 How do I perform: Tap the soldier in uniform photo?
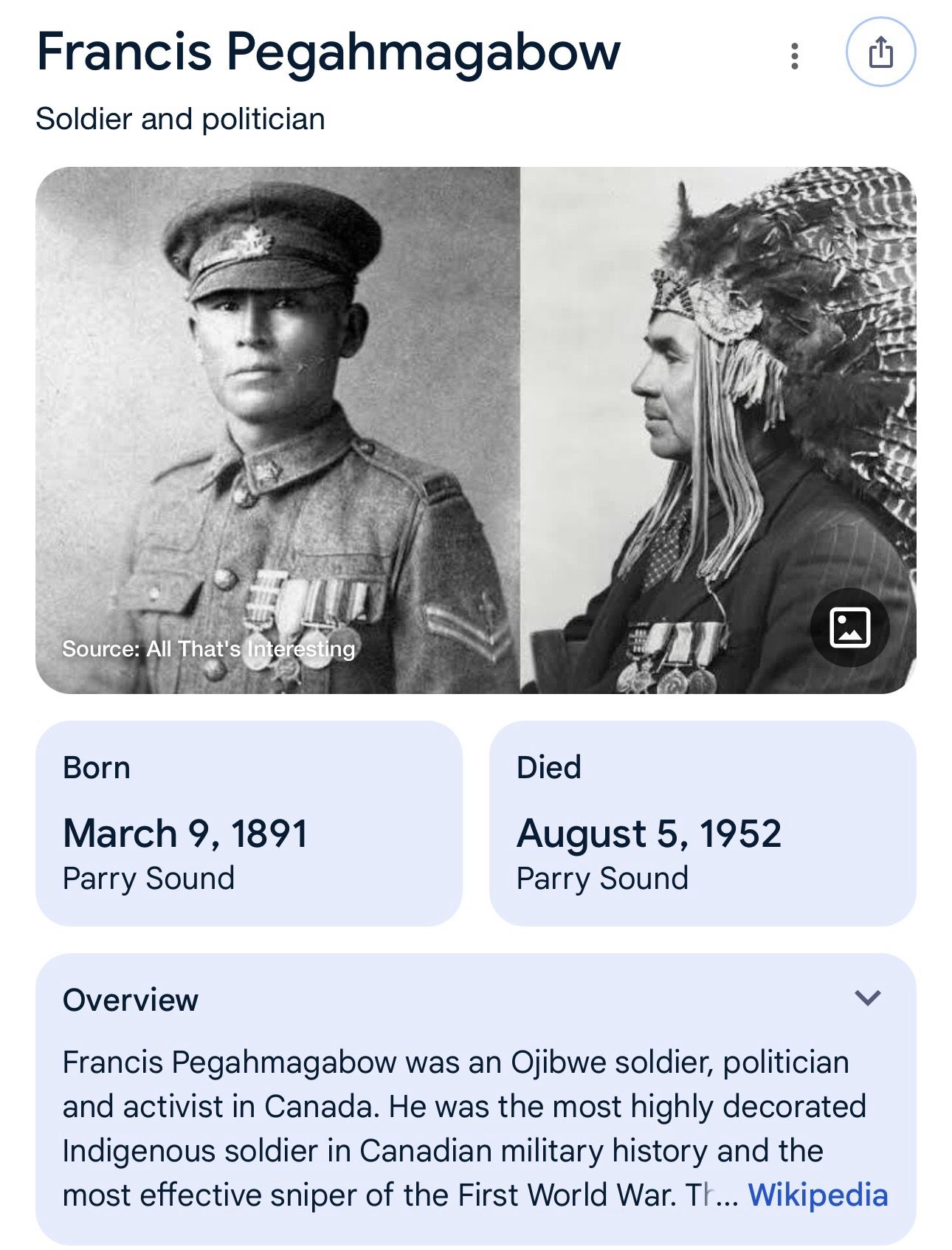(x=277, y=413)
